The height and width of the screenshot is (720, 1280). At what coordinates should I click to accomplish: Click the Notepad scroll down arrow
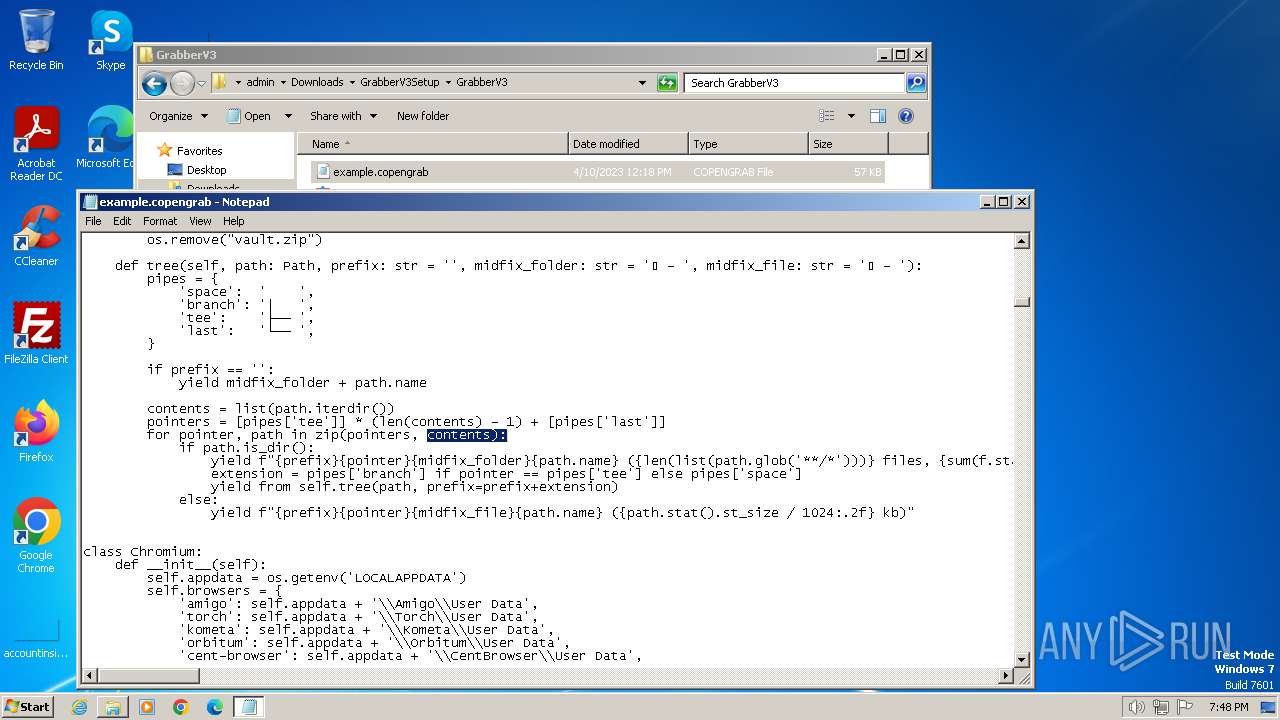pos(1022,659)
